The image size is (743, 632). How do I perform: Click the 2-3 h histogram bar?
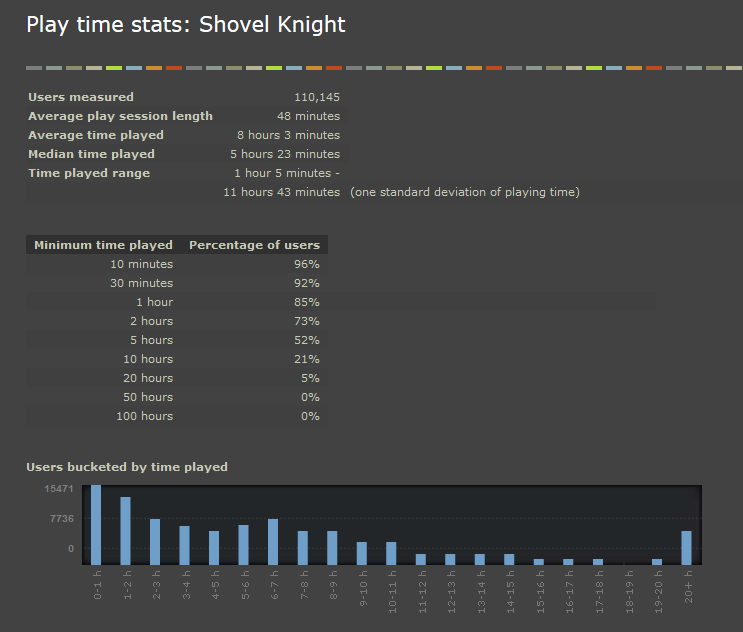(155, 541)
